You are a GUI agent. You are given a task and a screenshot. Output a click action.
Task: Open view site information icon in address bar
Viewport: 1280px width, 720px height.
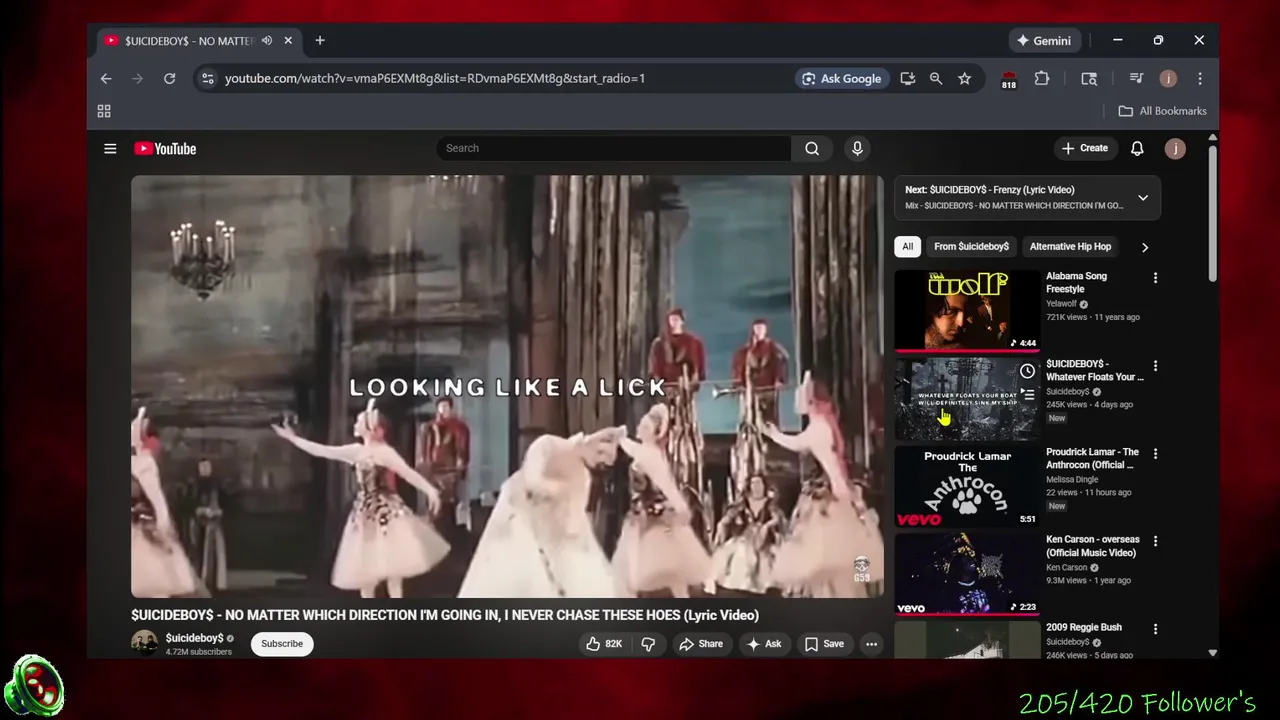pyautogui.click(x=207, y=78)
